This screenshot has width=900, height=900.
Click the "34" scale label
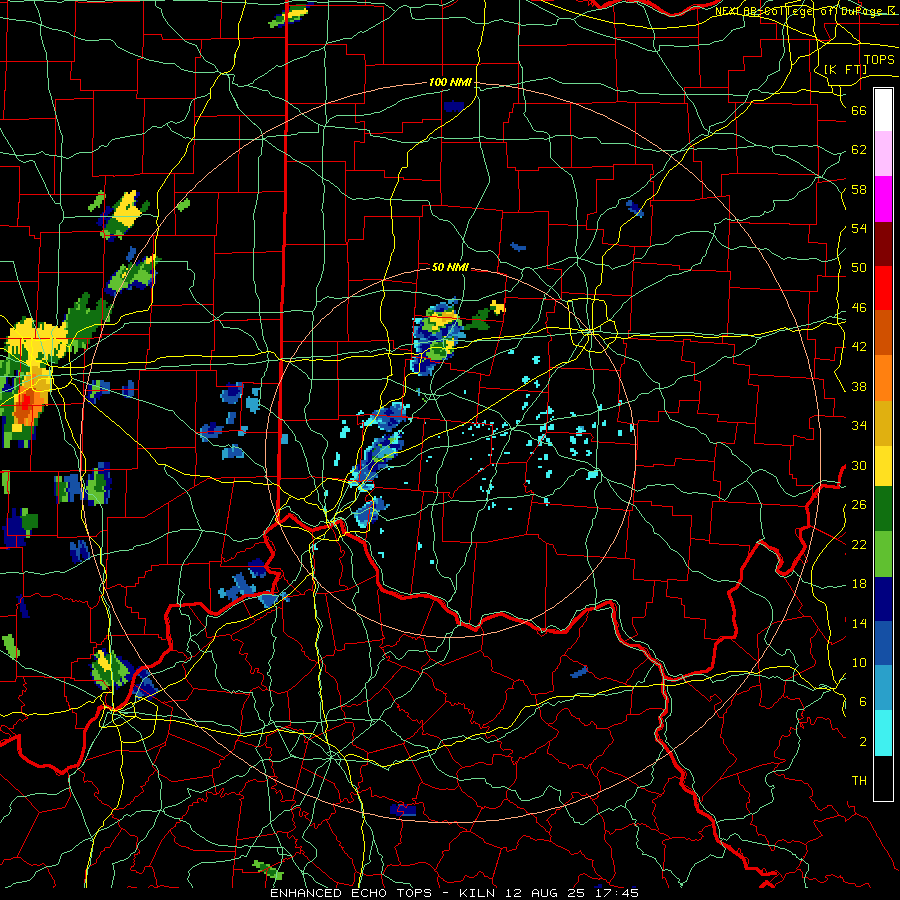click(x=859, y=426)
